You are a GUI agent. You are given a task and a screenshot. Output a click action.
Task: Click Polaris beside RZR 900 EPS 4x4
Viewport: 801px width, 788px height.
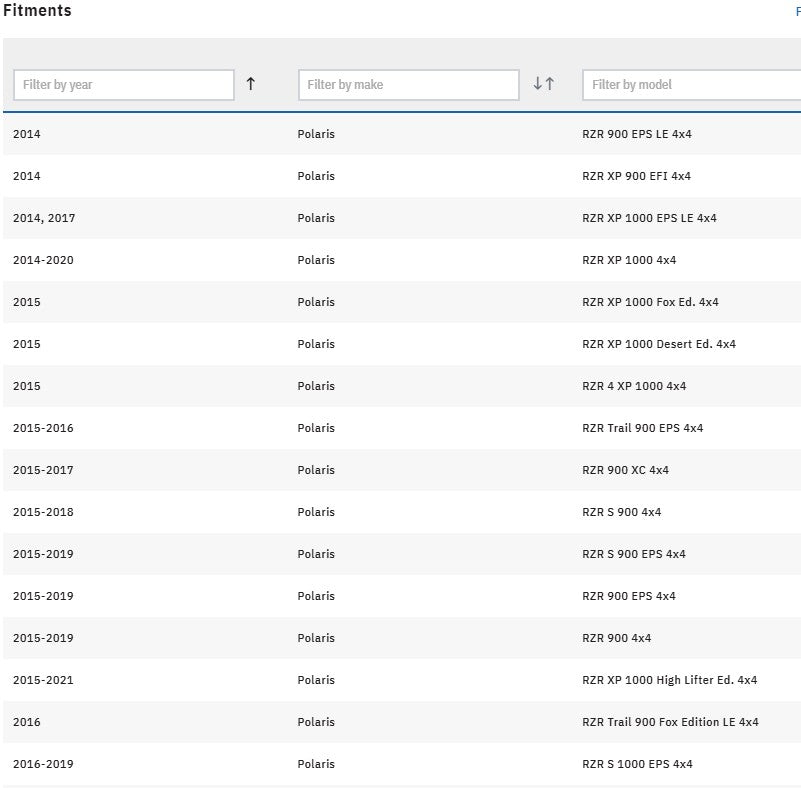pos(316,596)
